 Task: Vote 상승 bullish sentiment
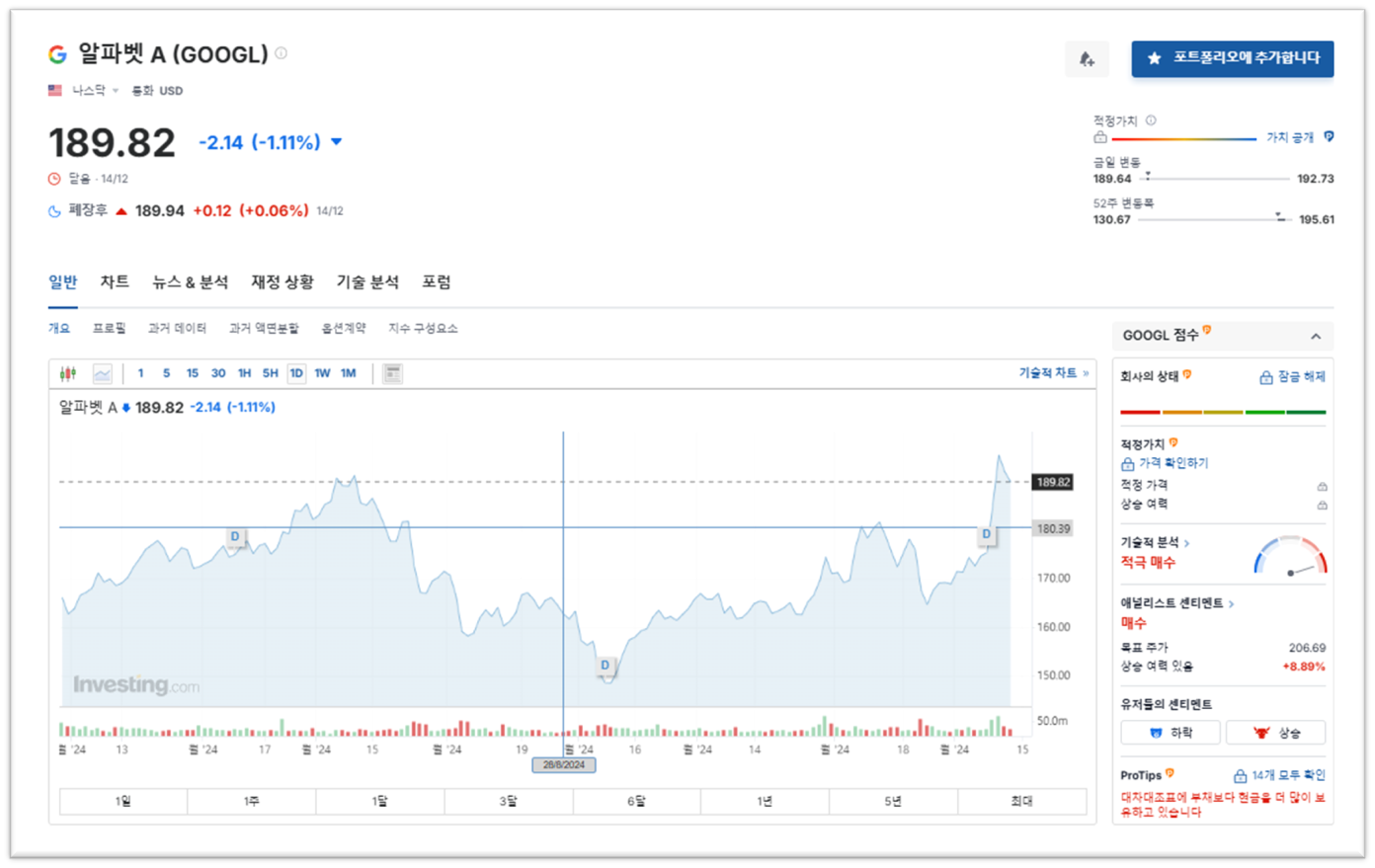click(x=1275, y=733)
